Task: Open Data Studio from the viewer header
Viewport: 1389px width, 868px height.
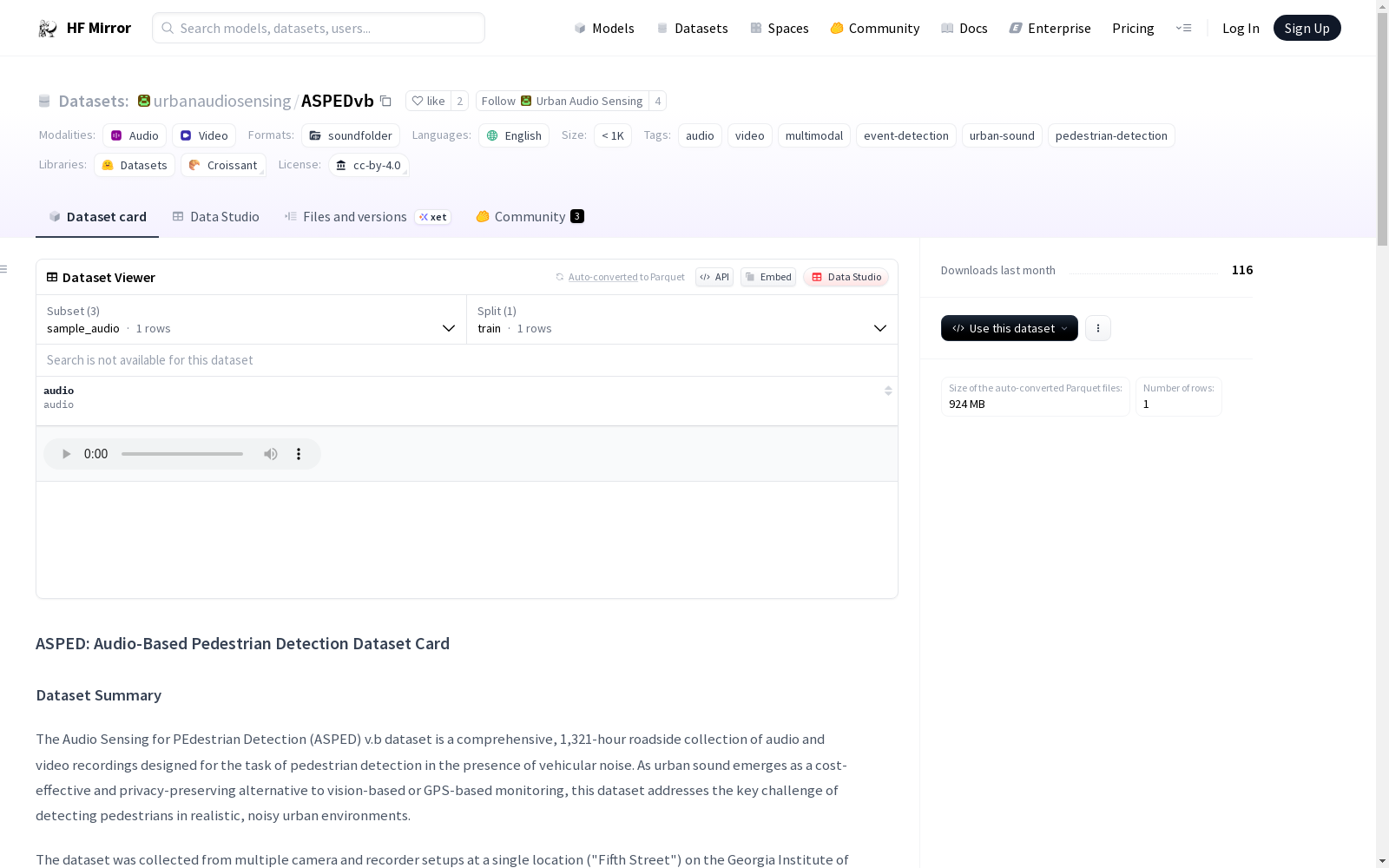Action: click(x=846, y=277)
